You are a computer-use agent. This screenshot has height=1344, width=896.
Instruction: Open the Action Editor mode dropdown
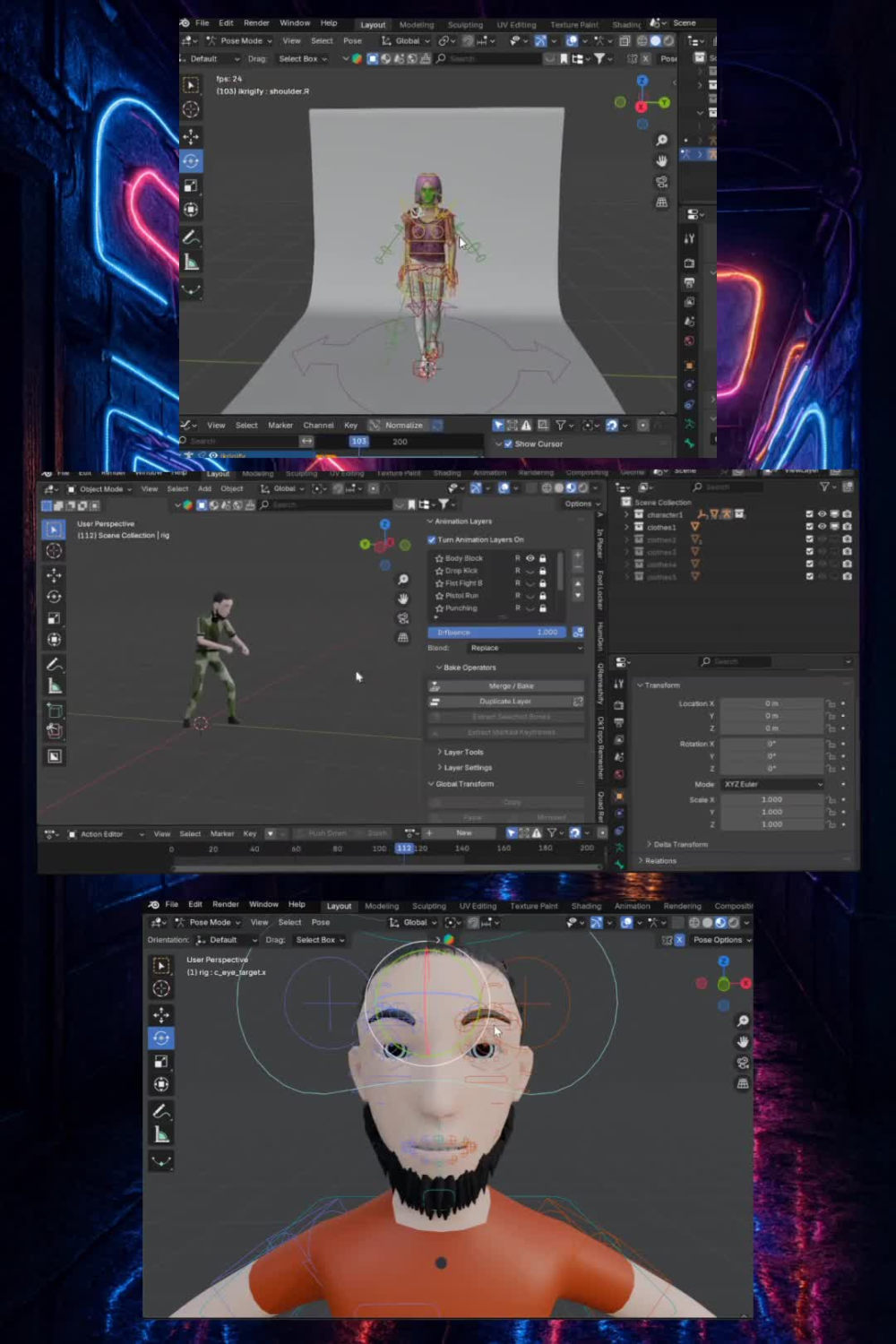[x=106, y=834]
